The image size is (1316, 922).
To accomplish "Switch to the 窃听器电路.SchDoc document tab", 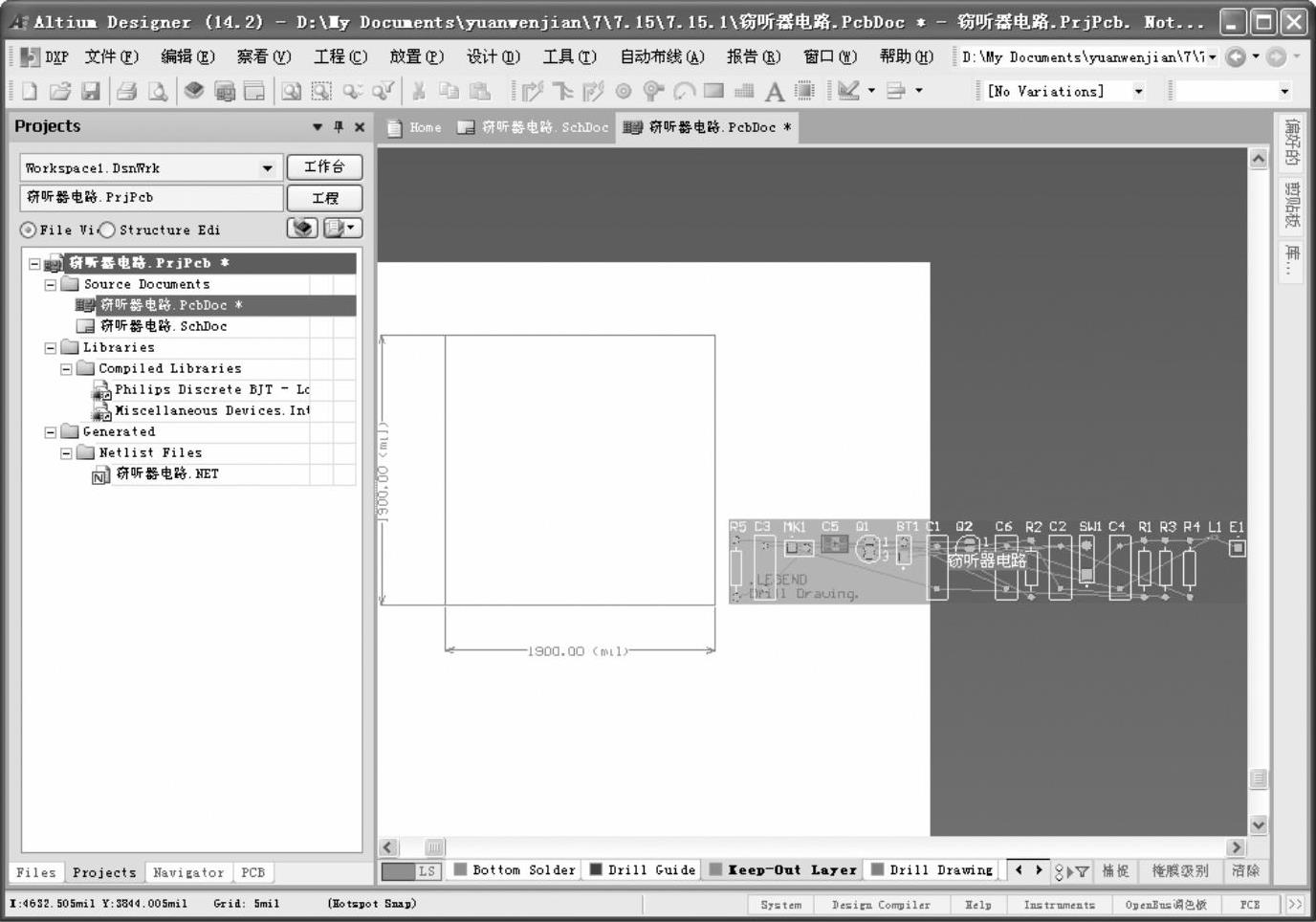I will click(x=534, y=127).
